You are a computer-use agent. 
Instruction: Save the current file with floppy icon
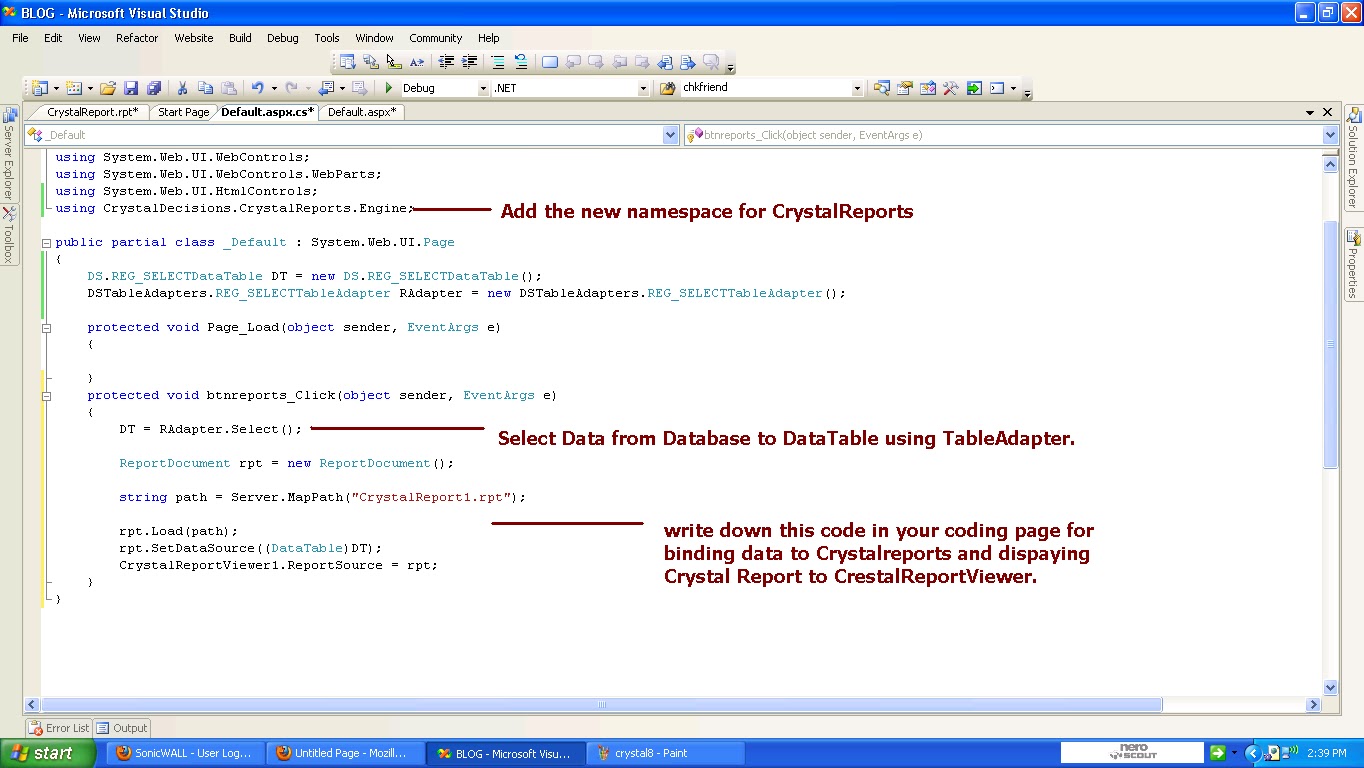point(131,88)
